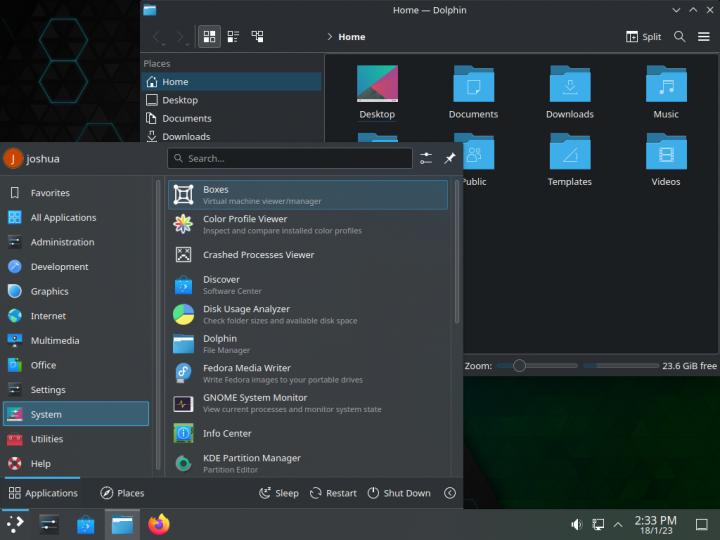
Task: Pin the application launcher open
Action: pyautogui.click(x=450, y=158)
